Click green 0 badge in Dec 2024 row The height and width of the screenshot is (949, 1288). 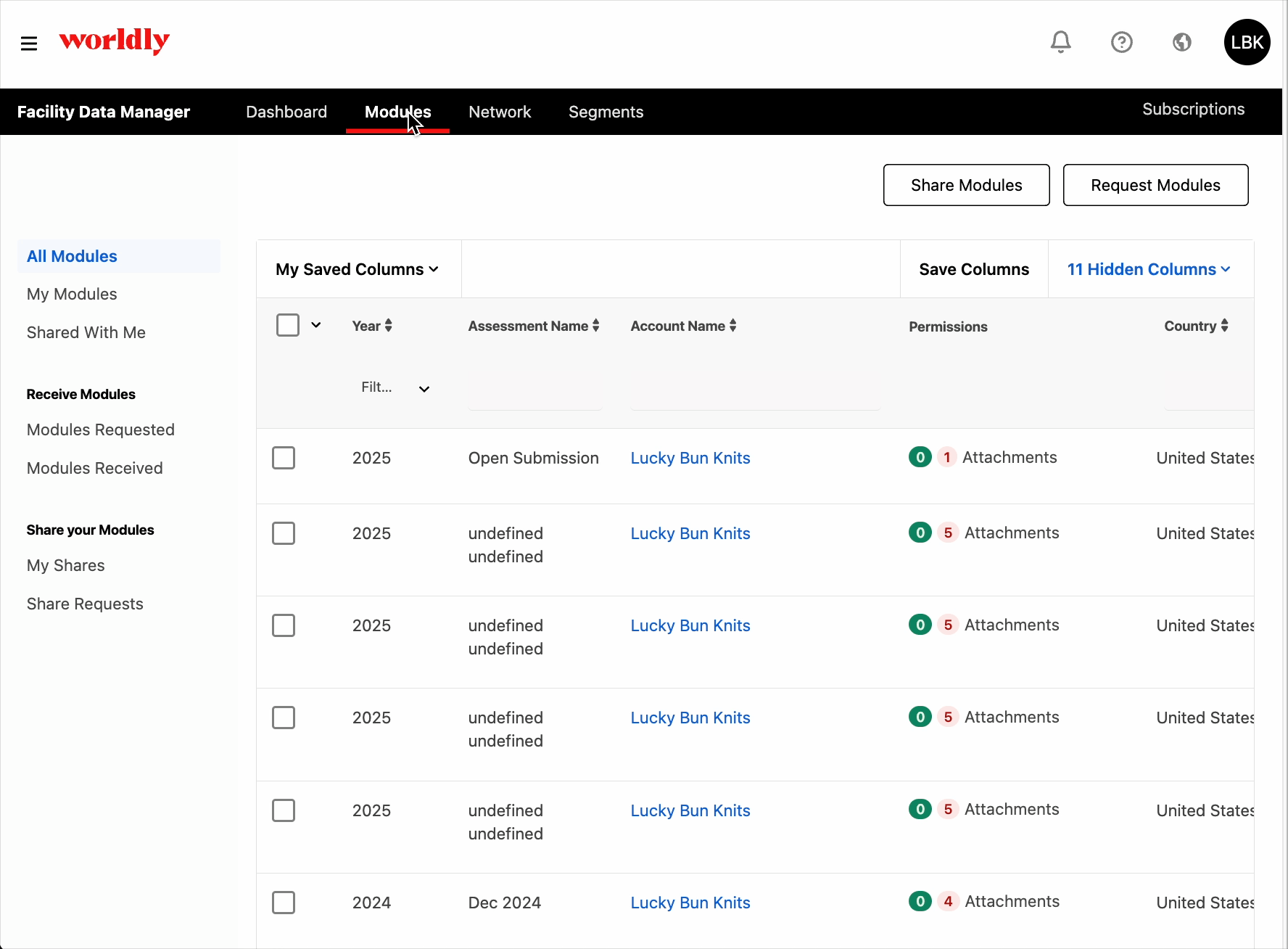(x=920, y=901)
